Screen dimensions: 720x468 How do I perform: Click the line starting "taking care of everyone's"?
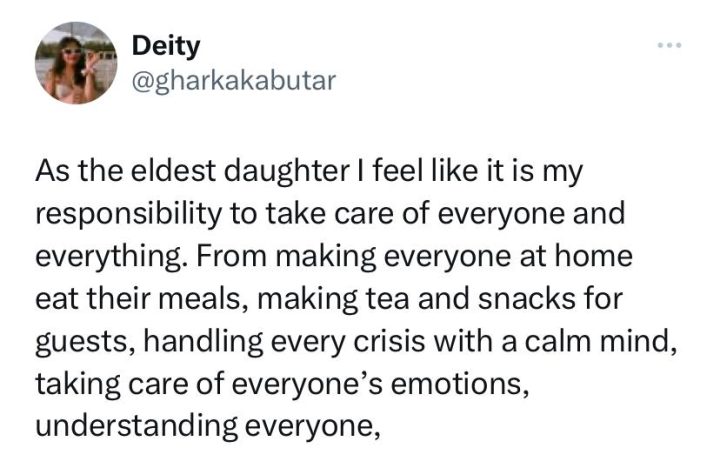[282, 383]
